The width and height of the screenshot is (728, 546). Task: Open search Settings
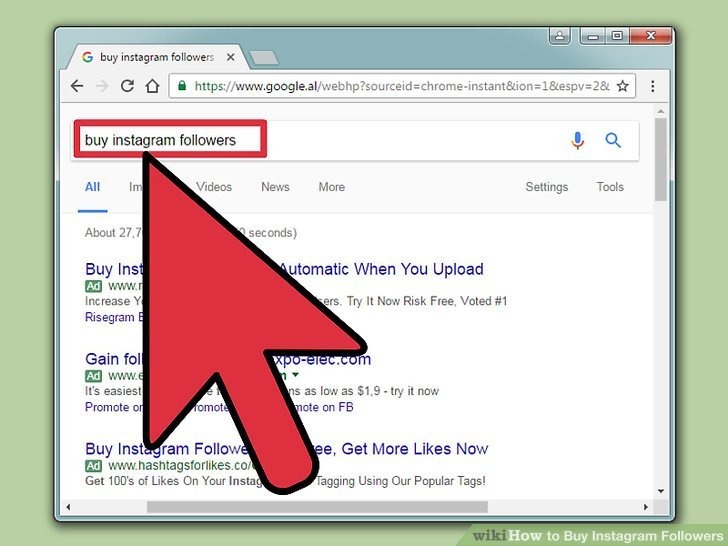pos(546,187)
